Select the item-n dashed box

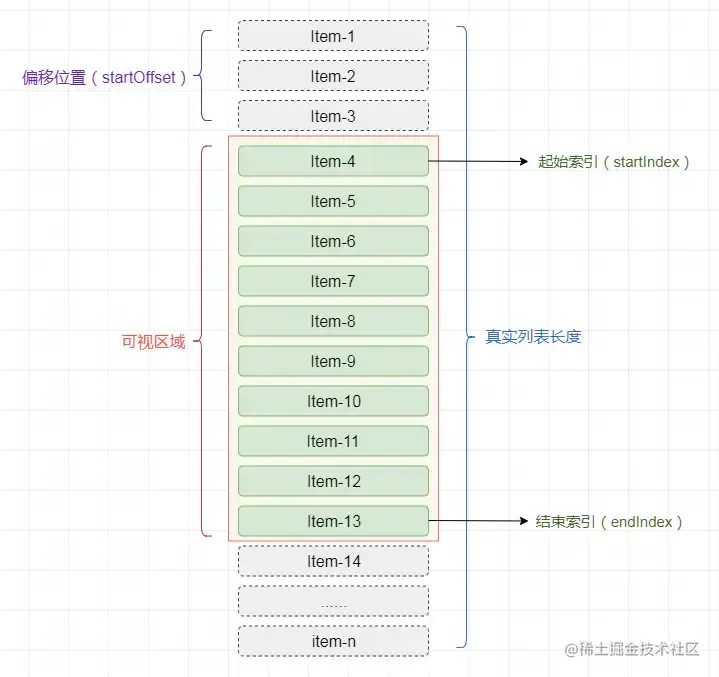pyautogui.click(x=333, y=641)
